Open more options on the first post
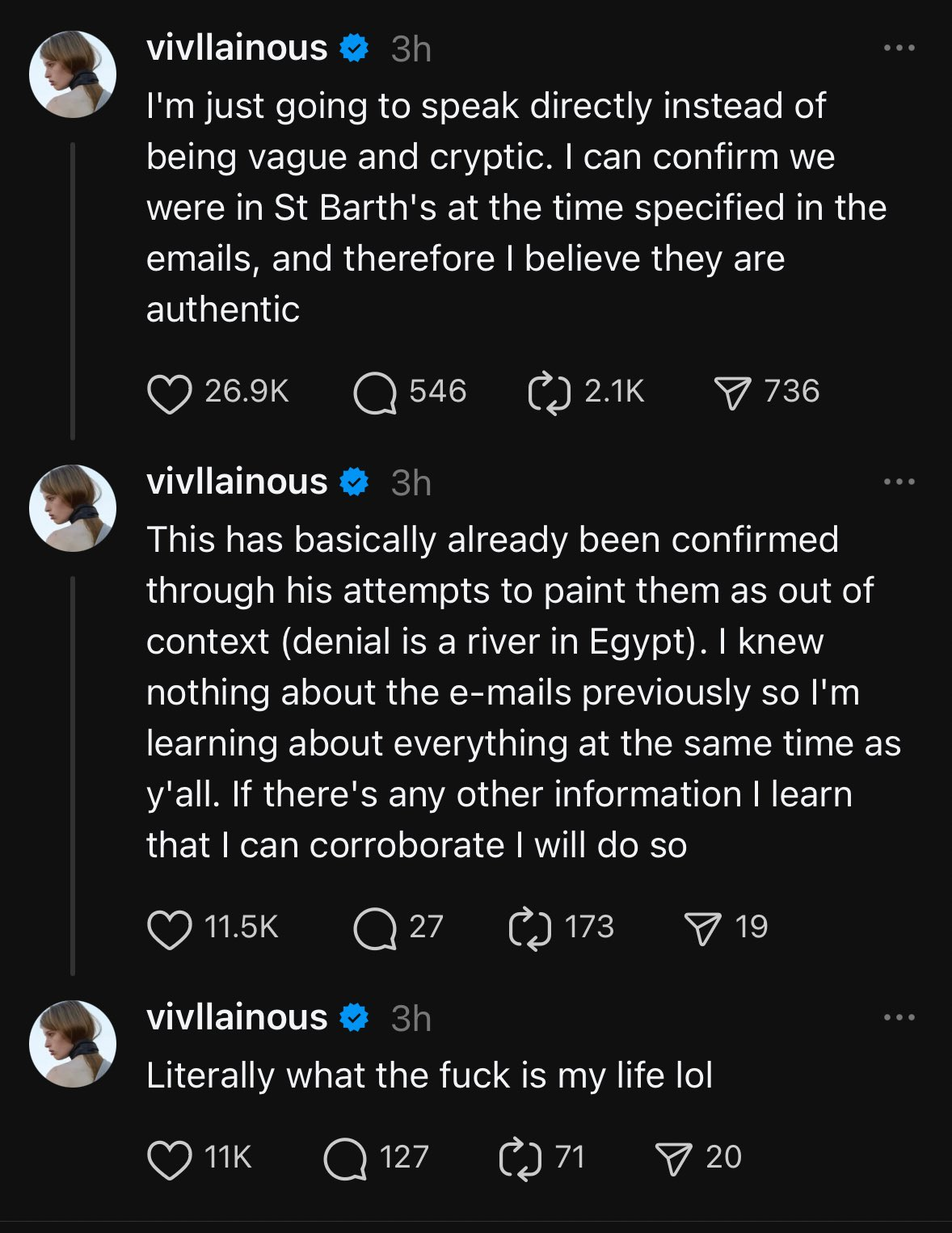952x1233 pixels. click(899, 48)
